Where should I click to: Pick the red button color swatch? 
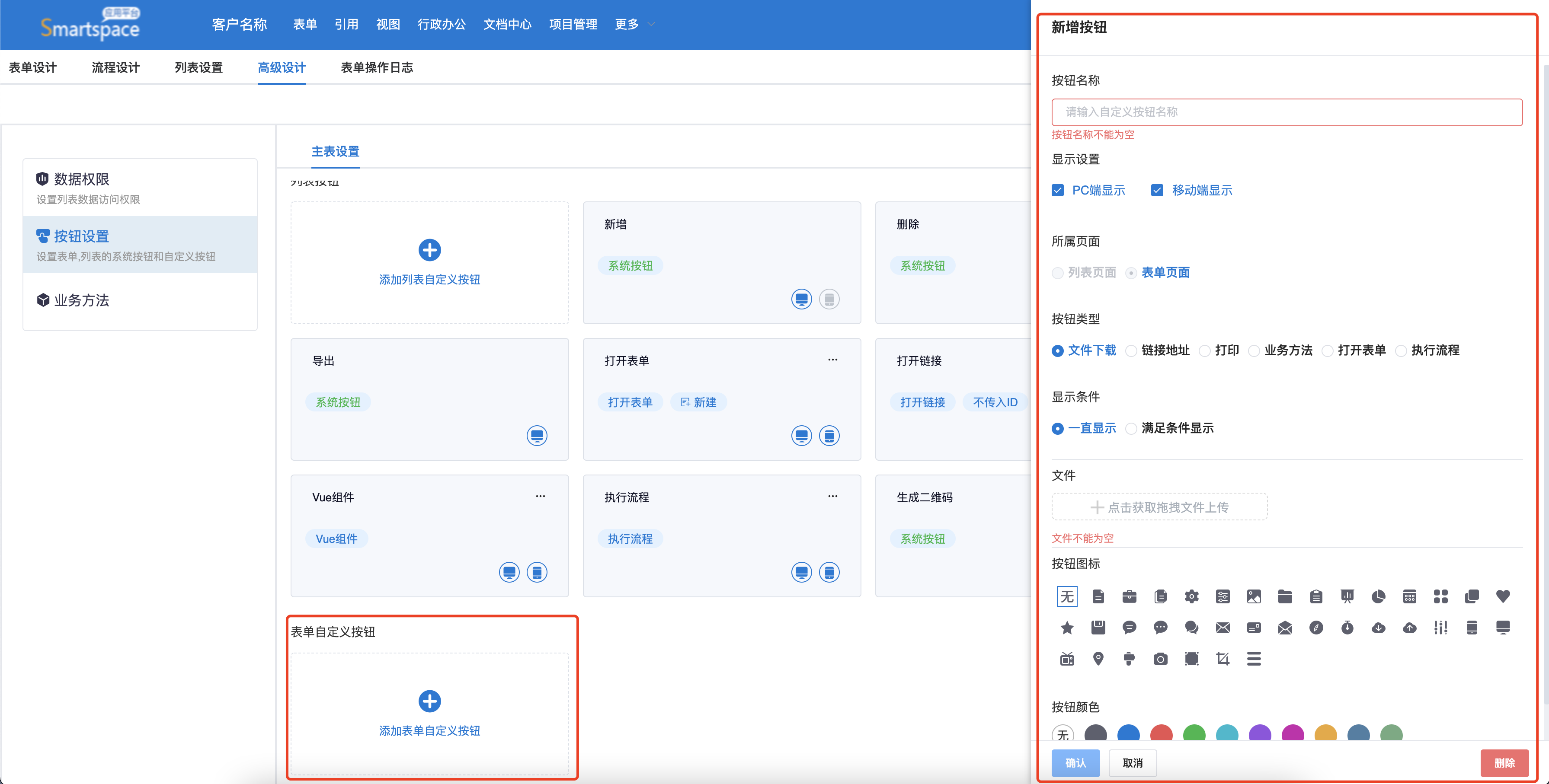click(1161, 734)
